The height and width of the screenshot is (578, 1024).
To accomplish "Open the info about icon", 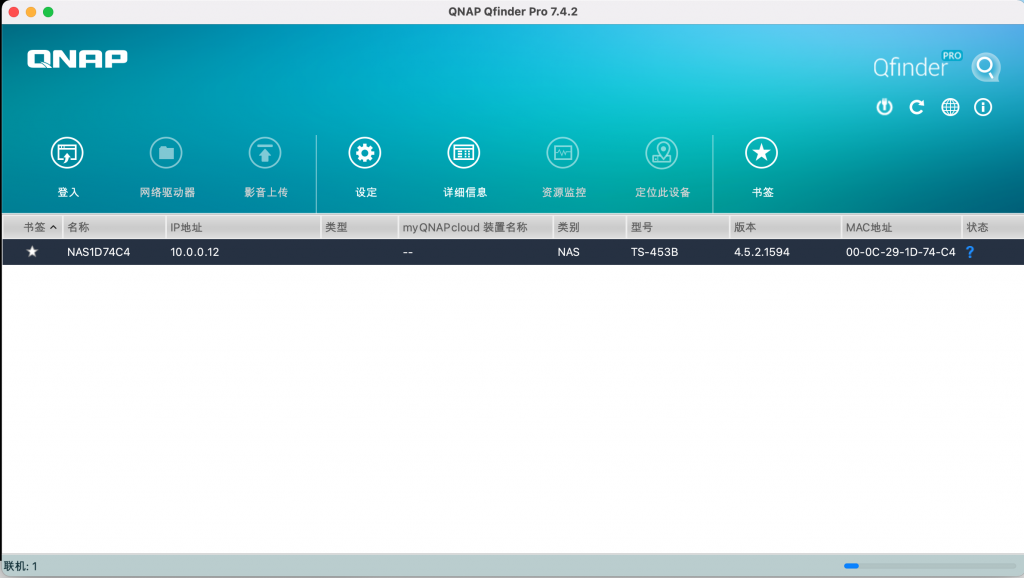I will (983, 107).
